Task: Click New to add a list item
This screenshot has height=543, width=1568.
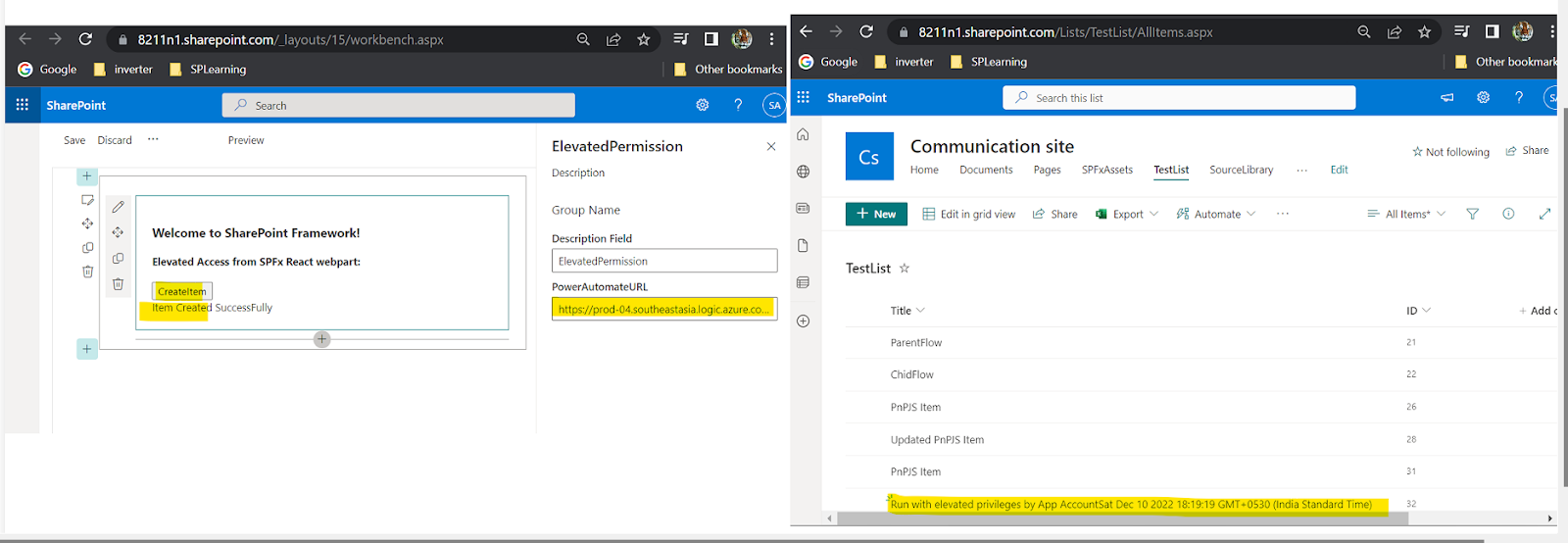Action: (876, 214)
